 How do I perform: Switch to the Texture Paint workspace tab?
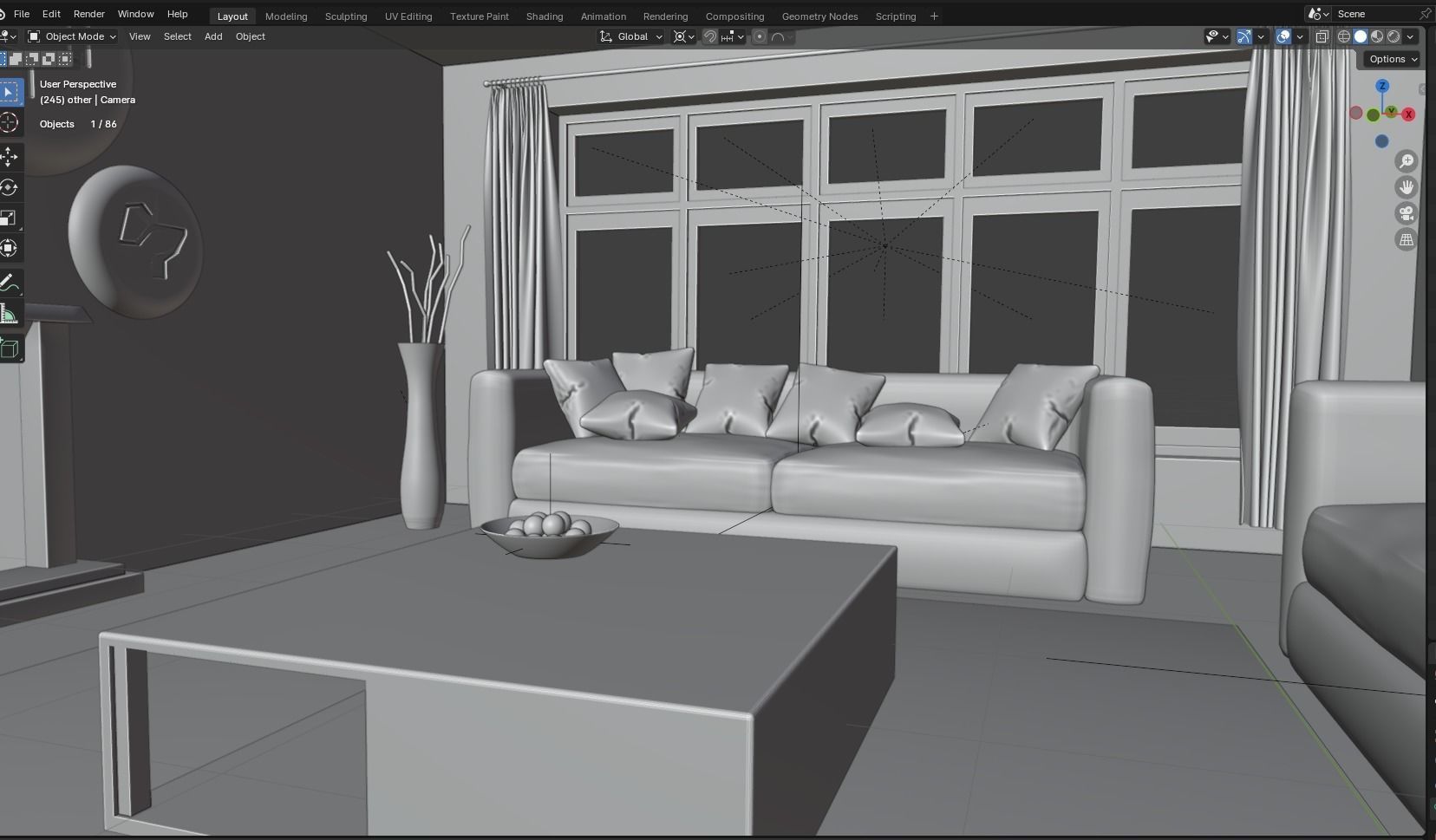coord(480,16)
